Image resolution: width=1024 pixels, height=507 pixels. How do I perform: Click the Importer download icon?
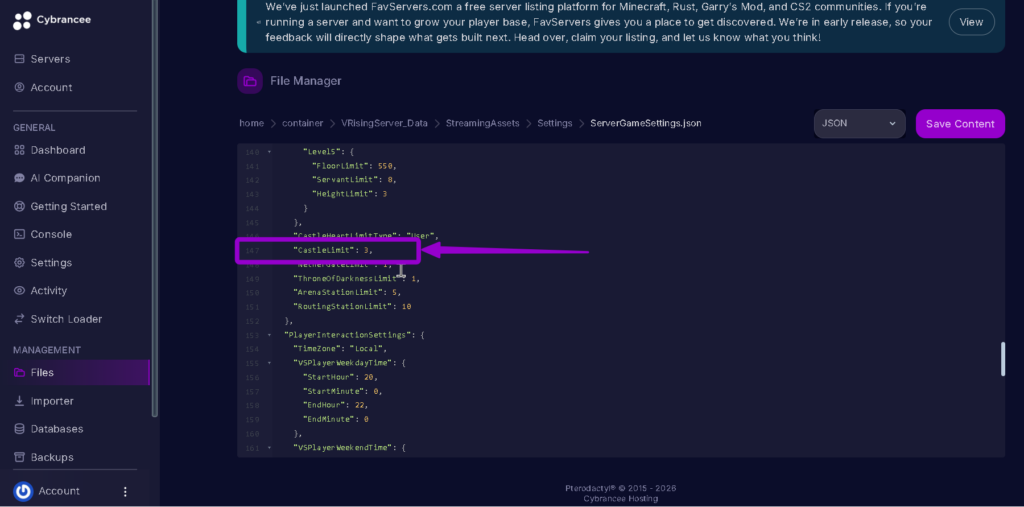click(x=20, y=401)
